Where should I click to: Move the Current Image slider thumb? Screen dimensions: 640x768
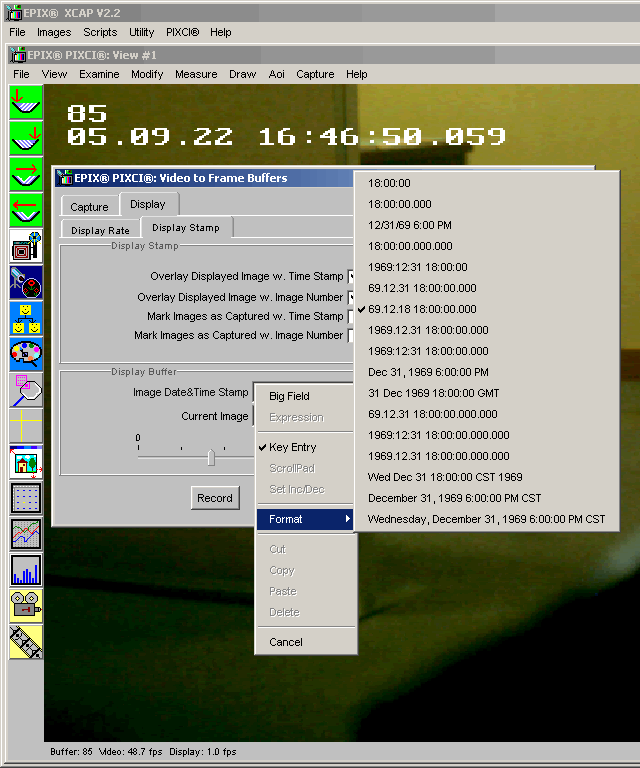[x=211, y=457]
